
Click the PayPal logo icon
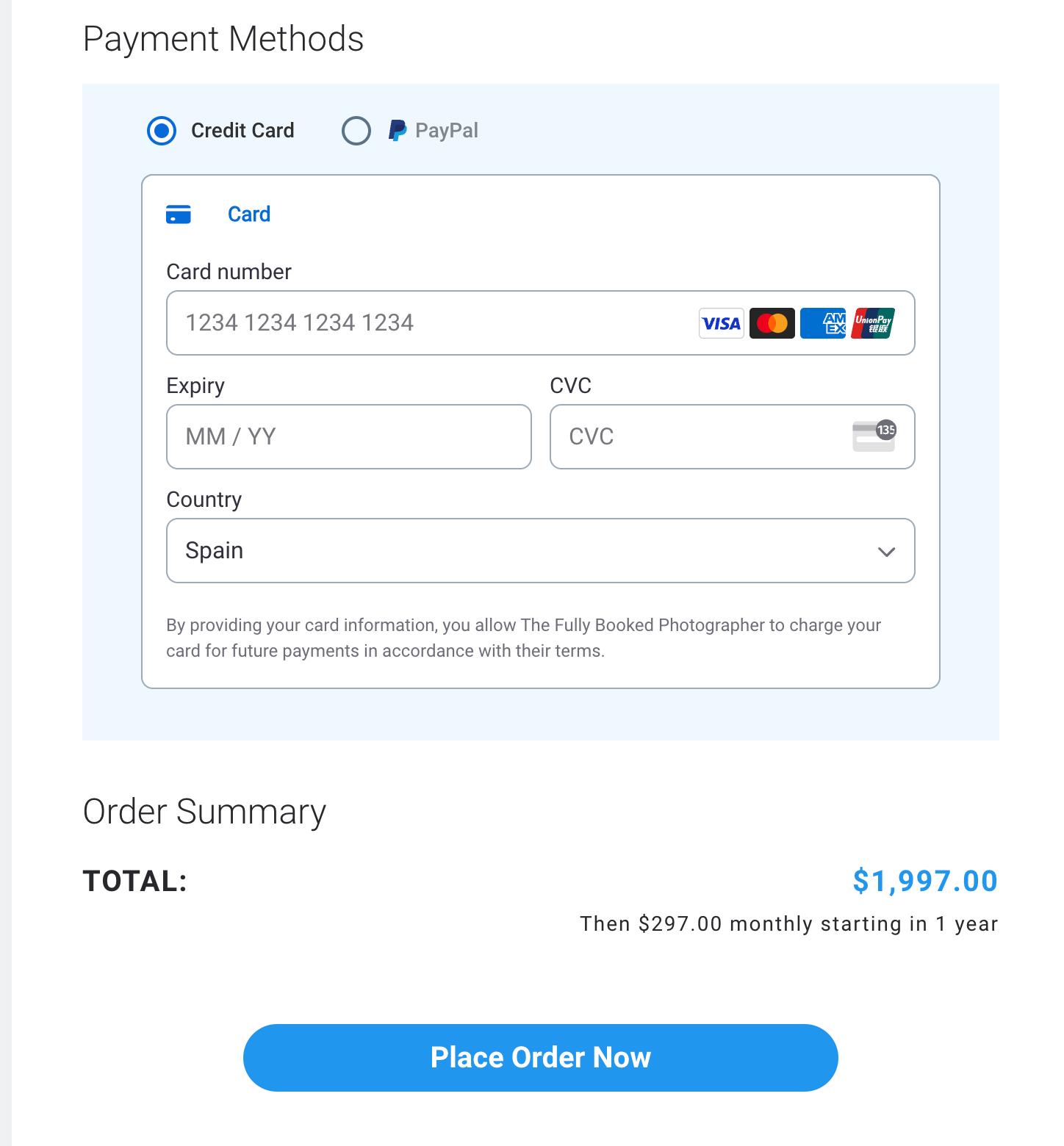398,130
